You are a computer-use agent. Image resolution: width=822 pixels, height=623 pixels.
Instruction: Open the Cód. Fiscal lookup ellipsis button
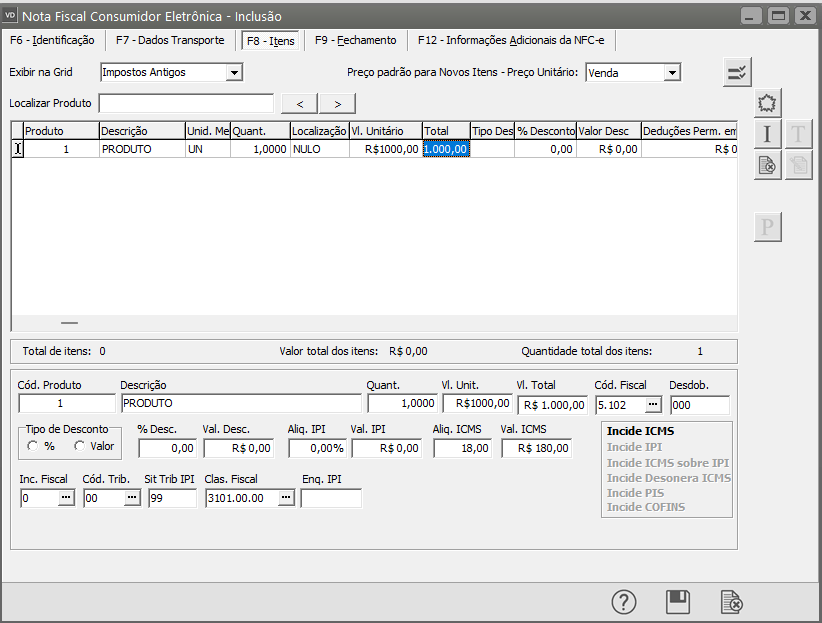(653, 404)
